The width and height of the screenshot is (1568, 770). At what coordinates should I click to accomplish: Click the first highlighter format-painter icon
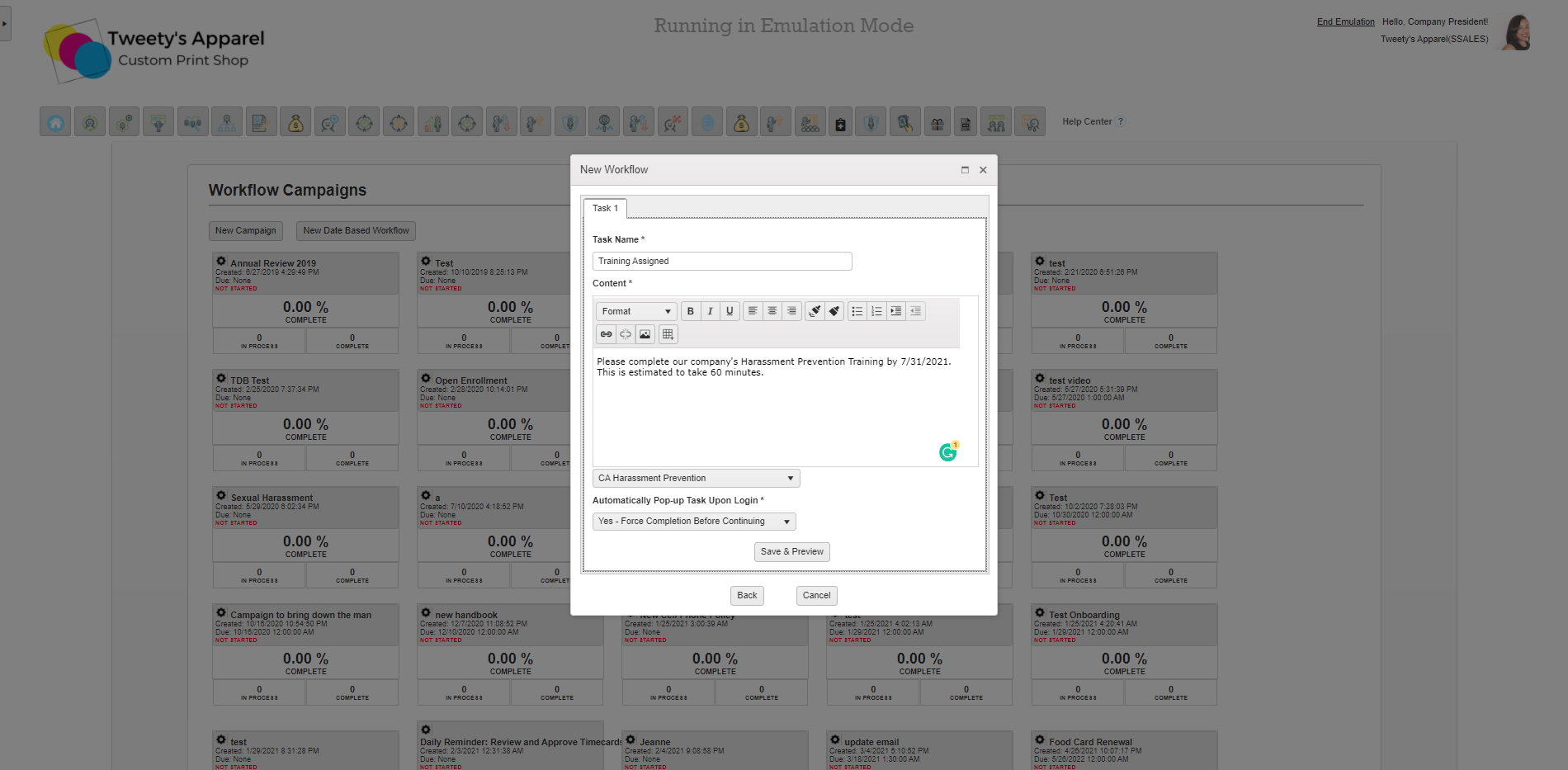click(x=815, y=311)
